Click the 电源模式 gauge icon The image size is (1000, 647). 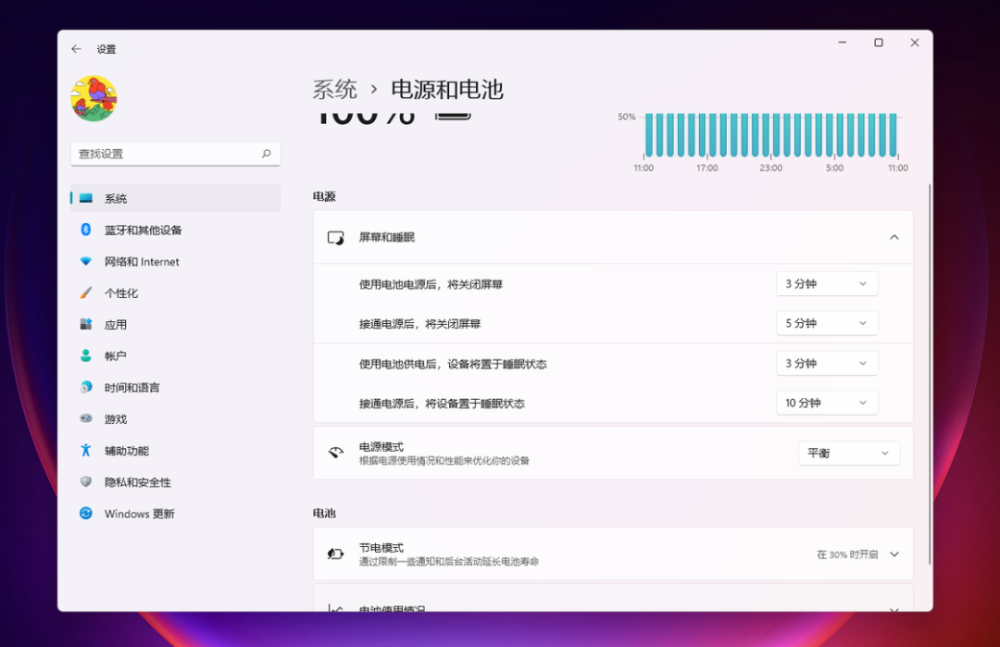coord(335,453)
